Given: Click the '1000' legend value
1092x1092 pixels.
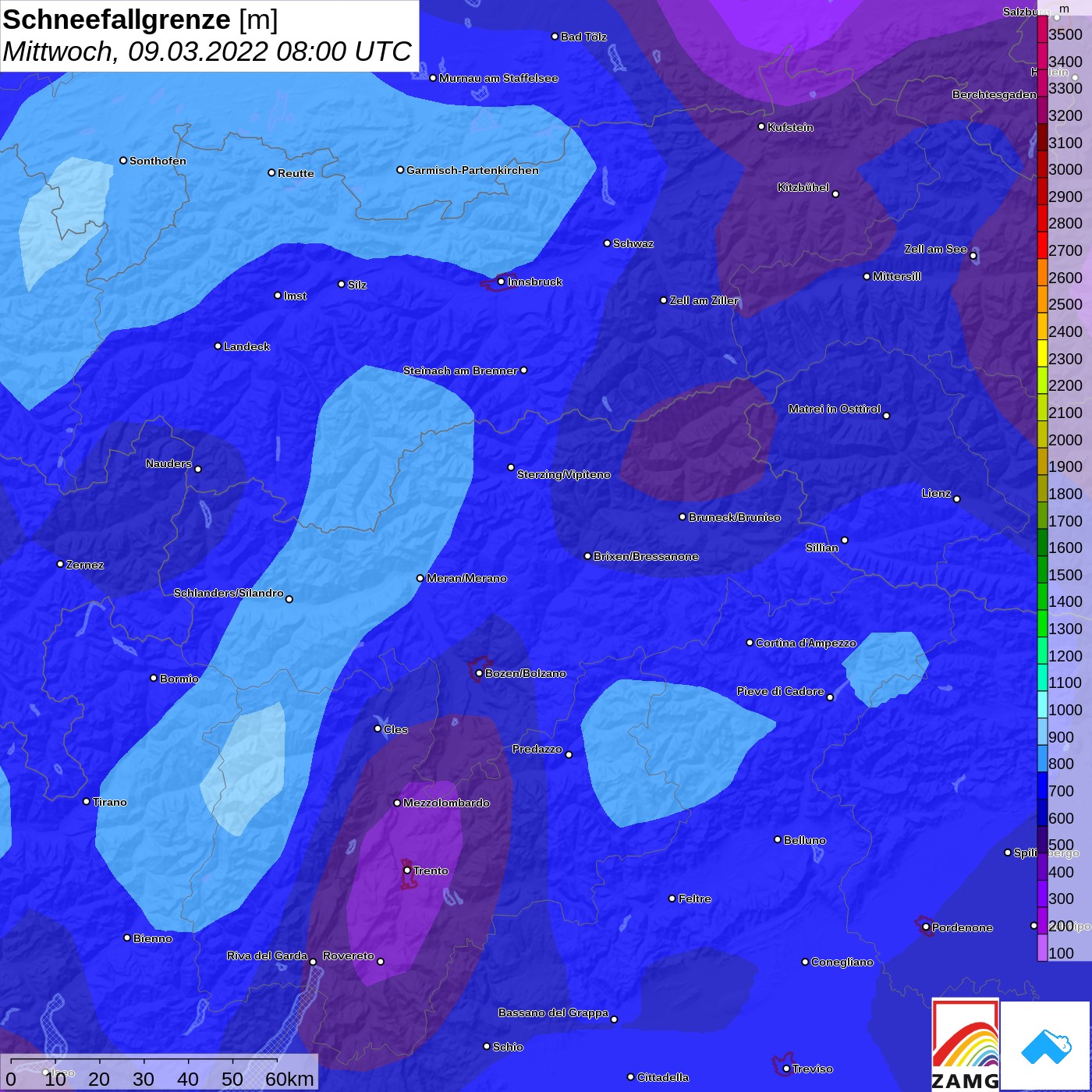Looking at the screenshot, I should pyautogui.click(x=1065, y=710).
